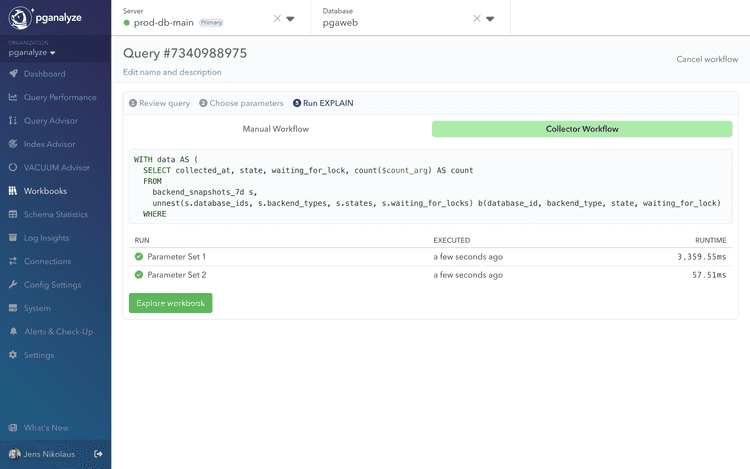Click the Schema Statistics icon
The height and width of the screenshot is (469, 750).
13,214
